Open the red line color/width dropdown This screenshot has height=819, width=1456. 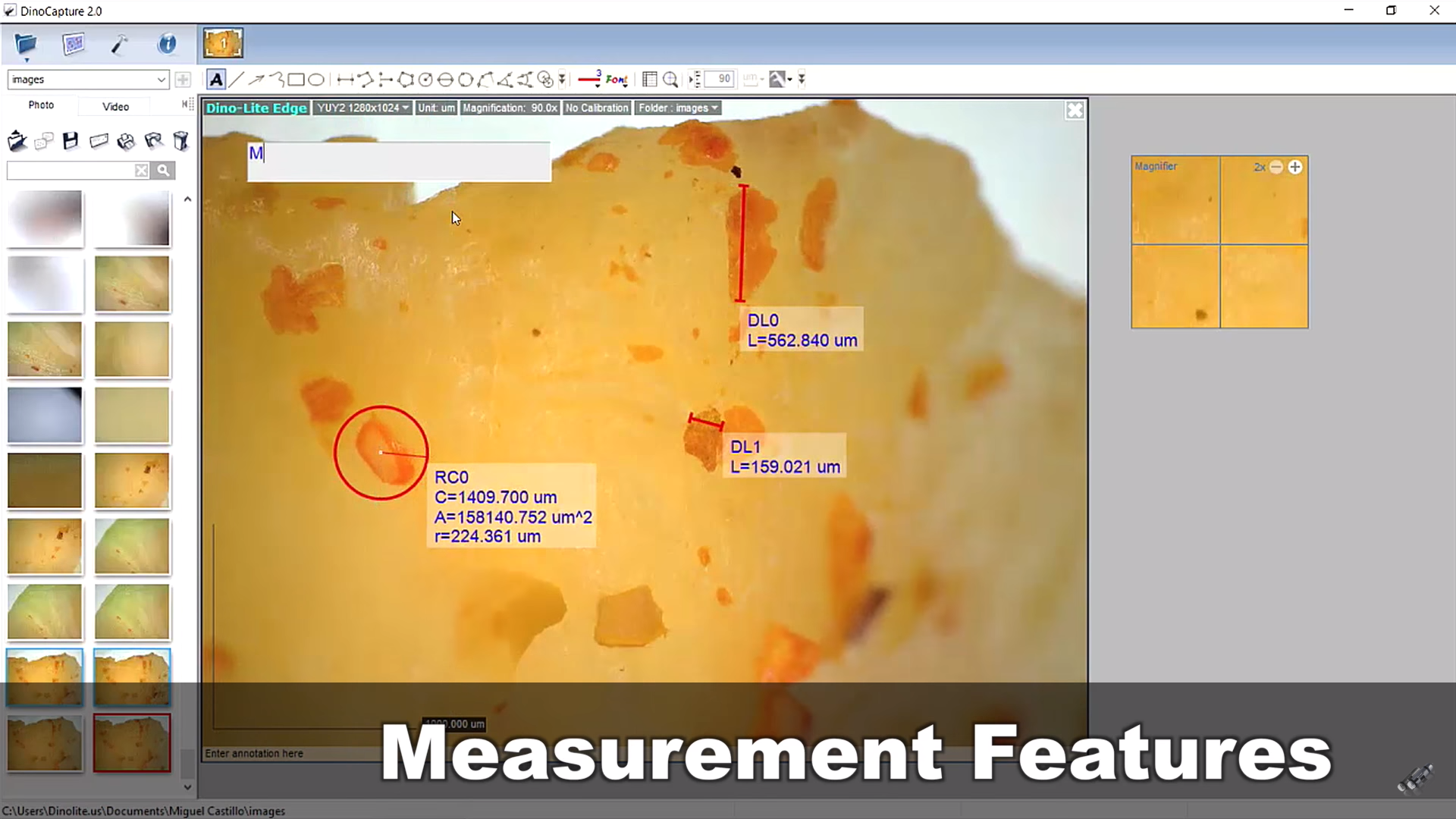(590, 79)
